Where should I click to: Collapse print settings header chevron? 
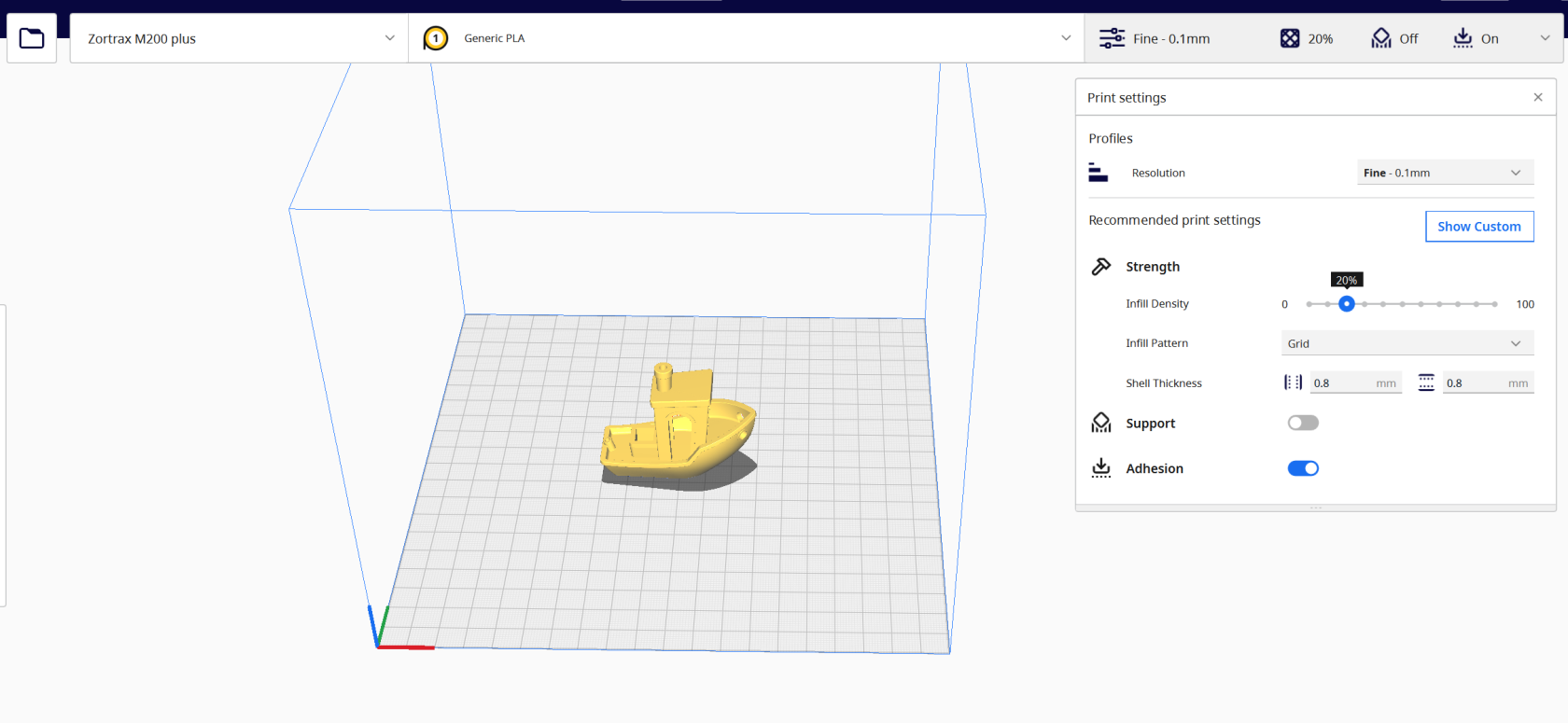(1545, 38)
